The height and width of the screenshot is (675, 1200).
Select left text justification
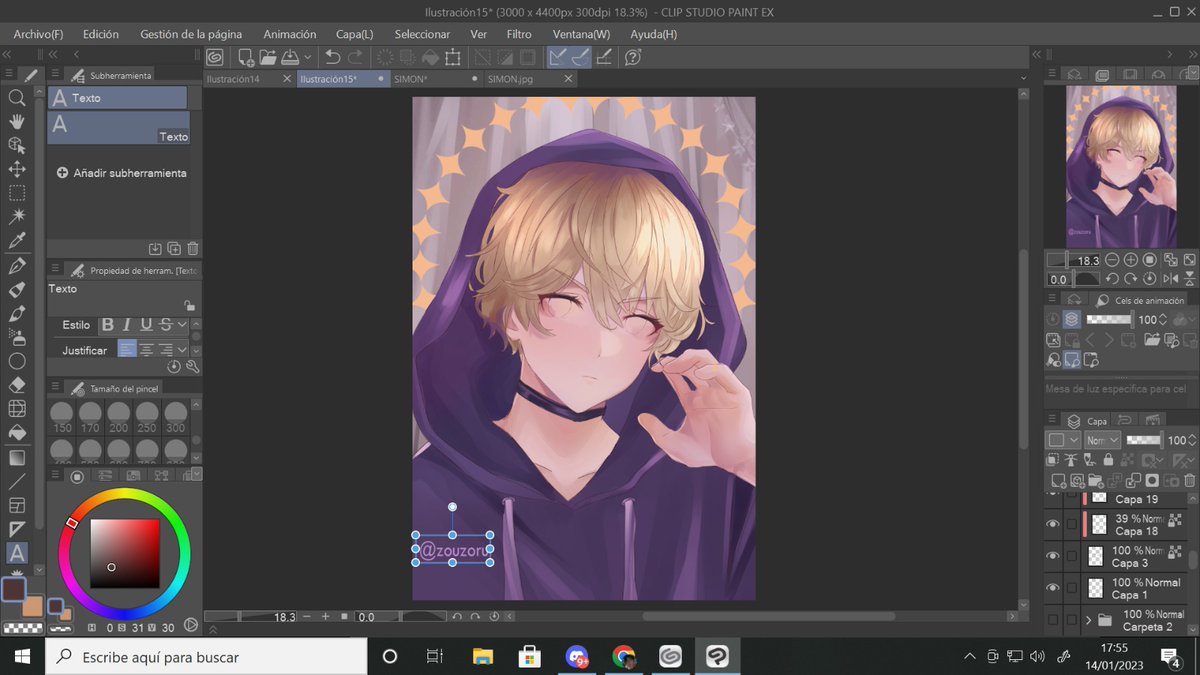tap(127, 350)
